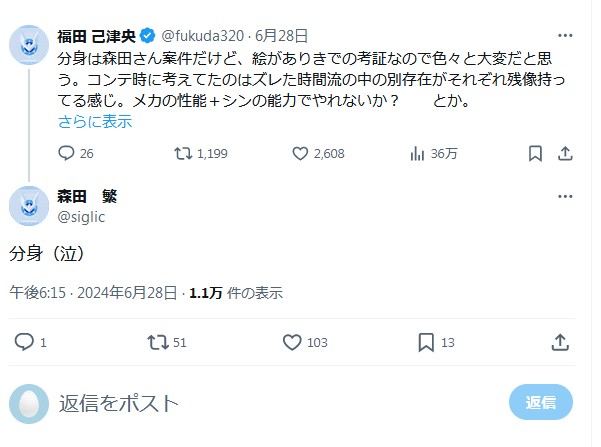Viewport: 601px width, 447px height.
Task: Like the tweet with 2,608 likes
Action: [x=300, y=153]
